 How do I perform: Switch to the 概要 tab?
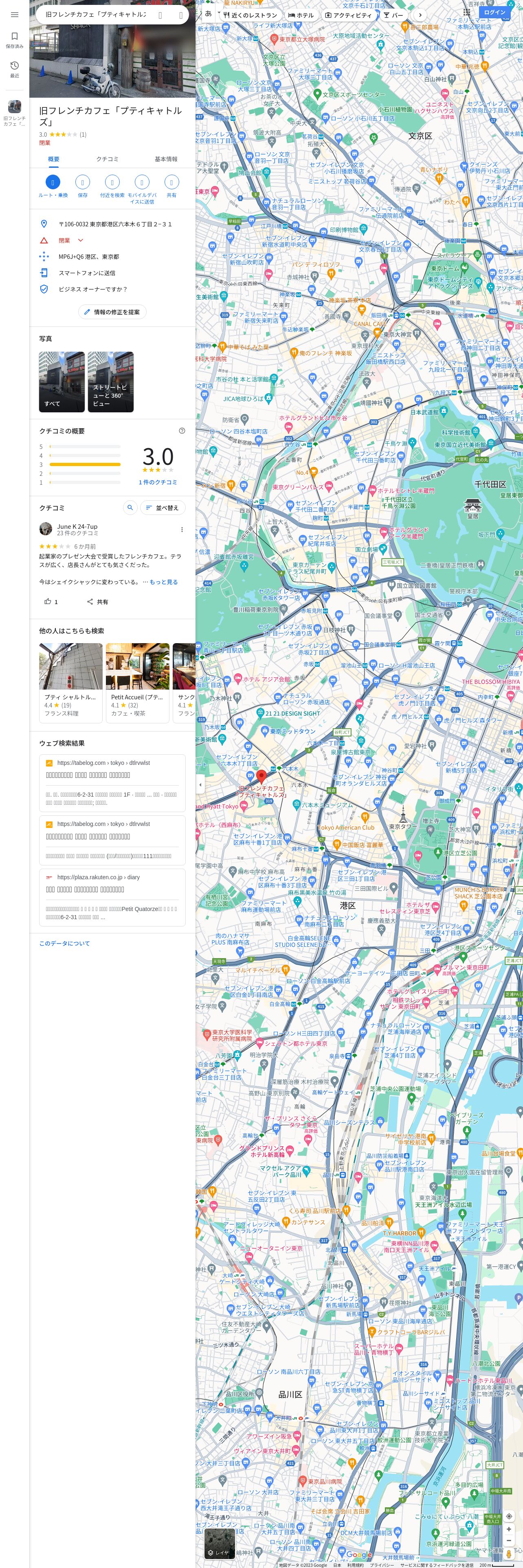click(x=54, y=159)
